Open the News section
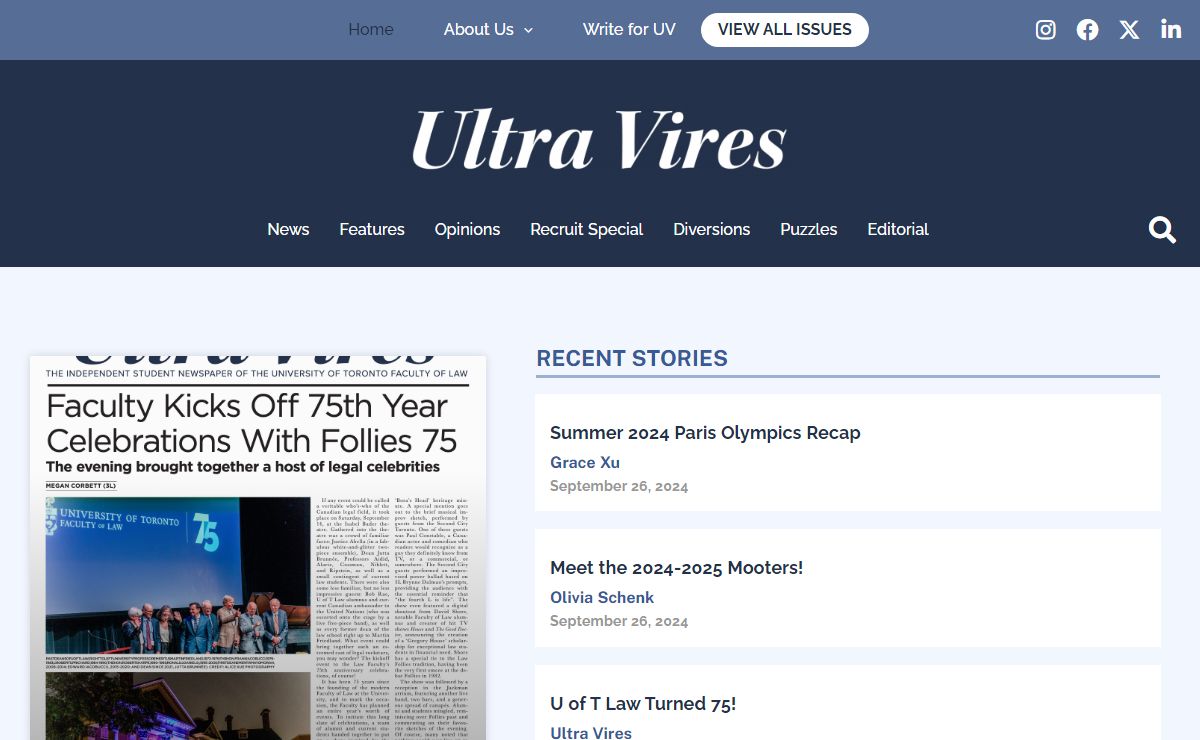Viewport: 1200px width, 740px height. 288,229
